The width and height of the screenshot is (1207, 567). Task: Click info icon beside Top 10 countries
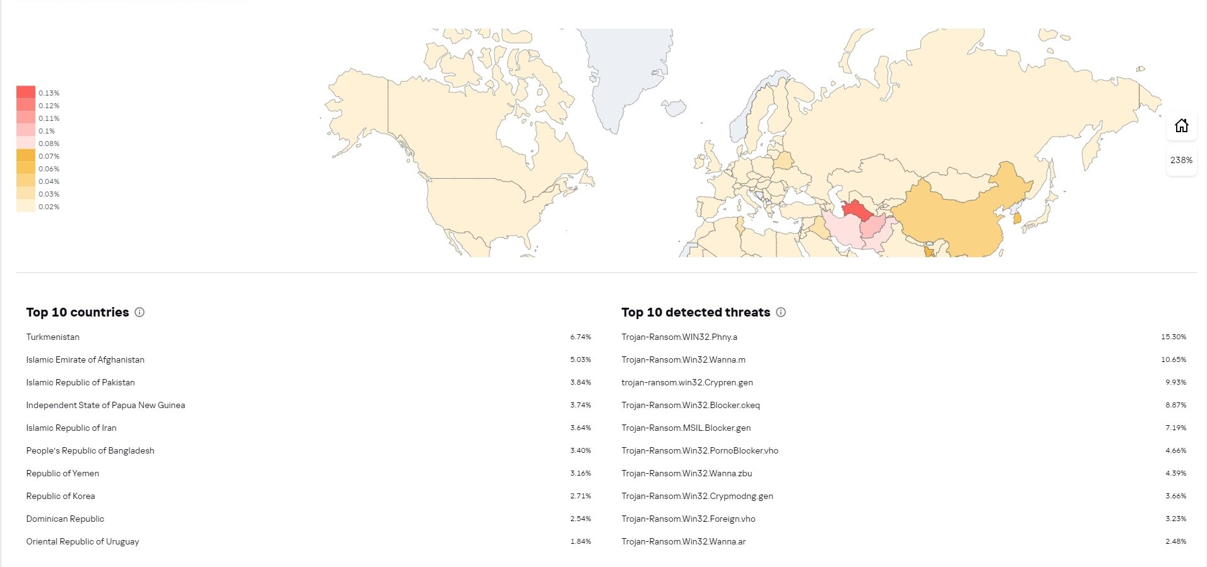pos(139,312)
